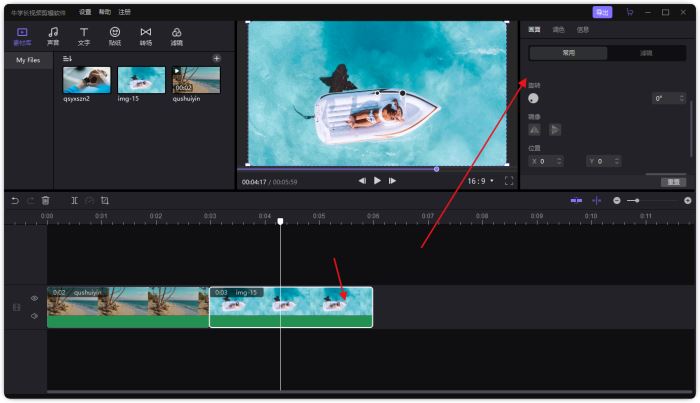700x403 pixels.
Task: Enter fullscreen preview mode
Action: click(x=509, y=181)
